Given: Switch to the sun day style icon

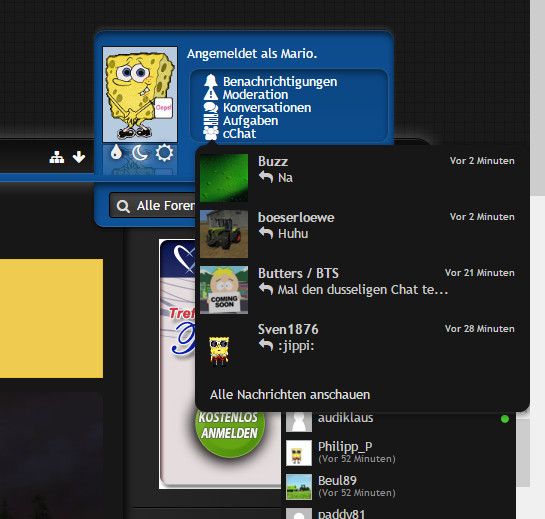Looking at the screenshot, I should tap(164, 153).
